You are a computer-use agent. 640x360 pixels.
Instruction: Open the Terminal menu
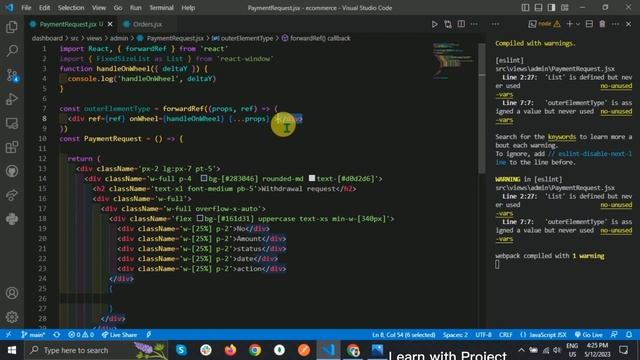coord(161,8)
